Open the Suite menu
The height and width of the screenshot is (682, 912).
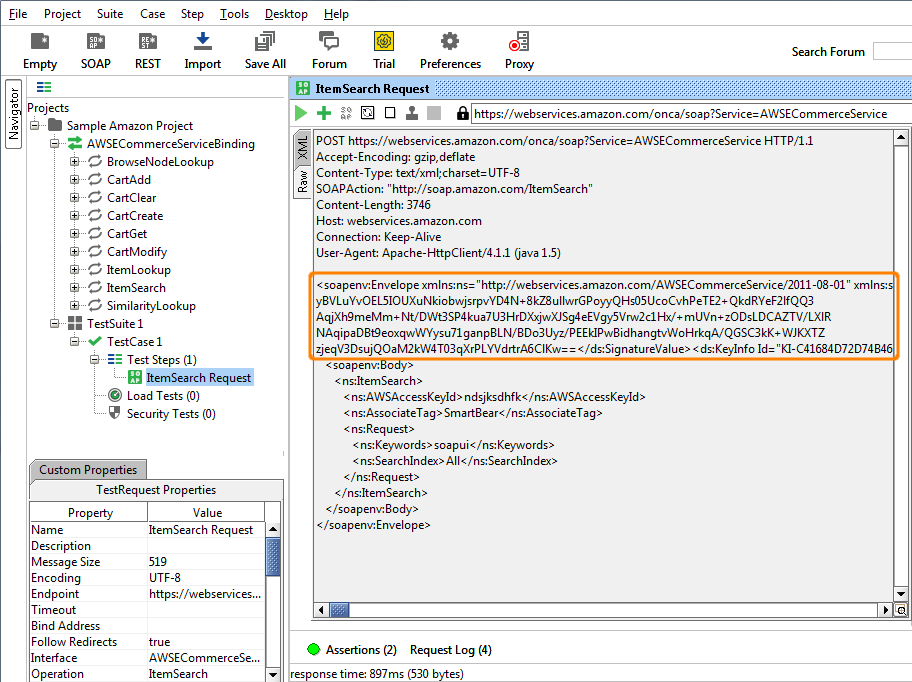point(110,13)
